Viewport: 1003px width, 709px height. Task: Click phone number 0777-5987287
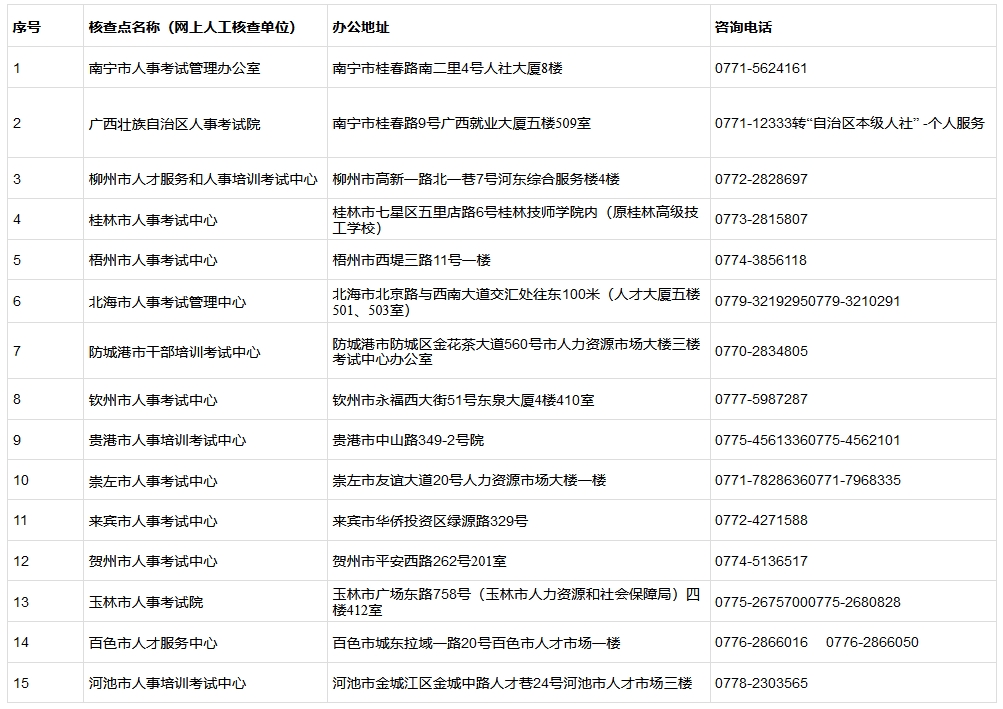(761, 399)
